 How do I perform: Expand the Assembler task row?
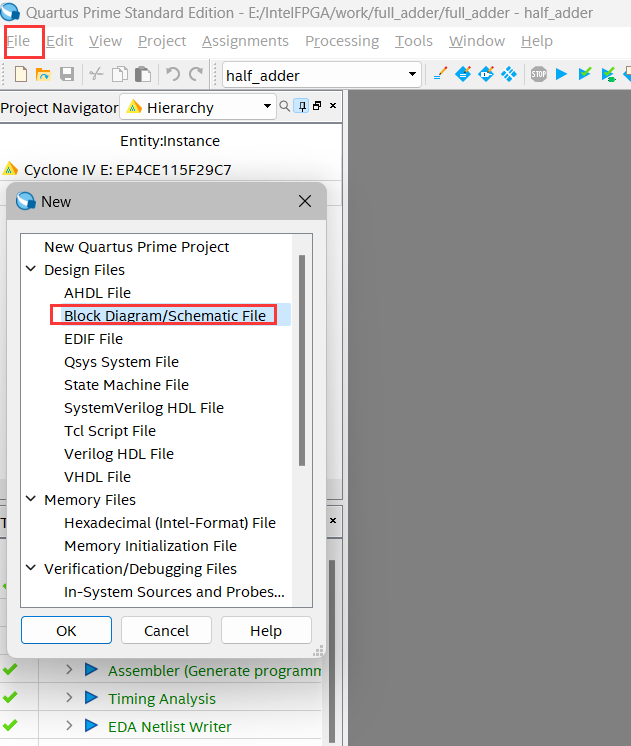[69, 670]
